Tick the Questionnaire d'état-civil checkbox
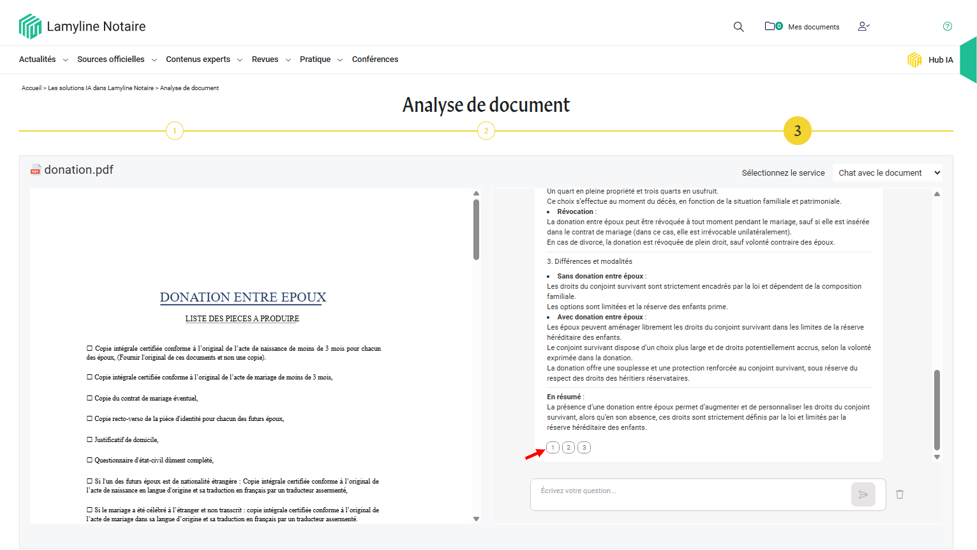 90,460
